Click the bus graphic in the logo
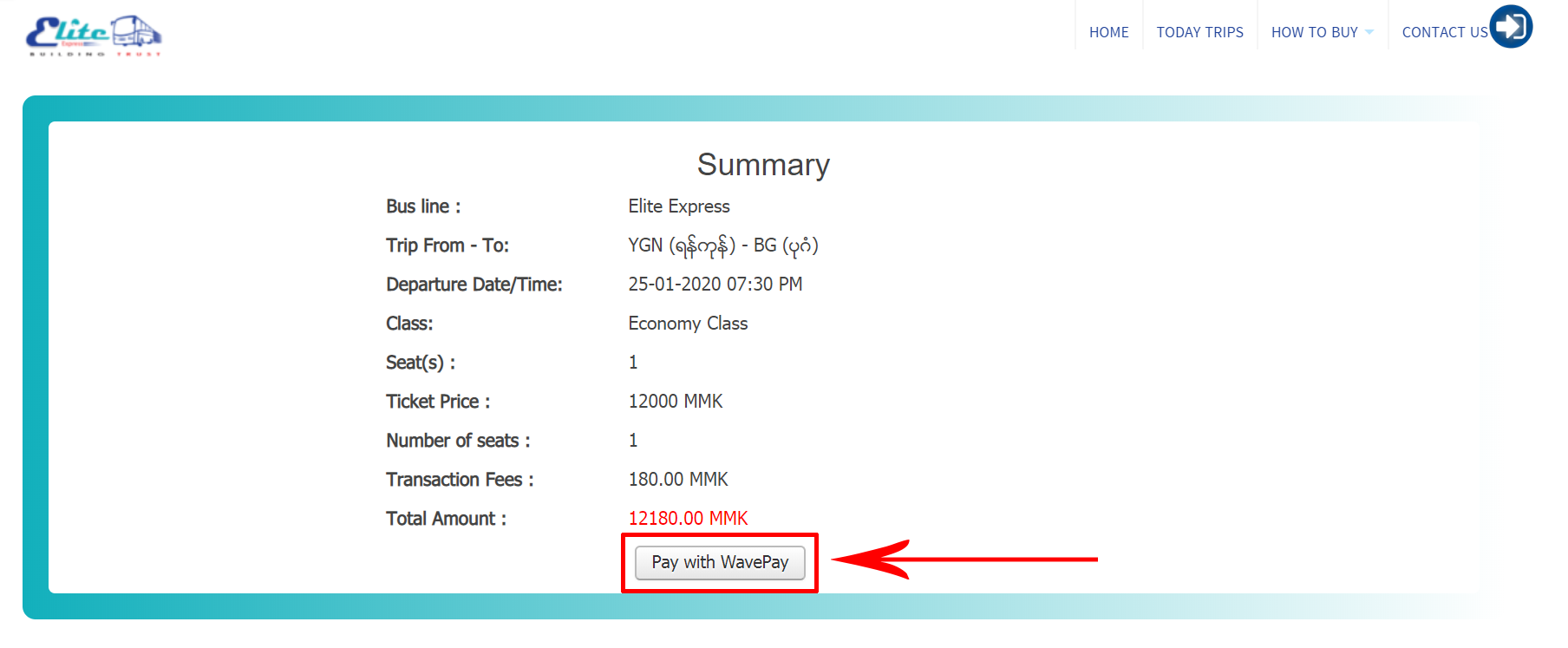 click(x=136, y=32)
